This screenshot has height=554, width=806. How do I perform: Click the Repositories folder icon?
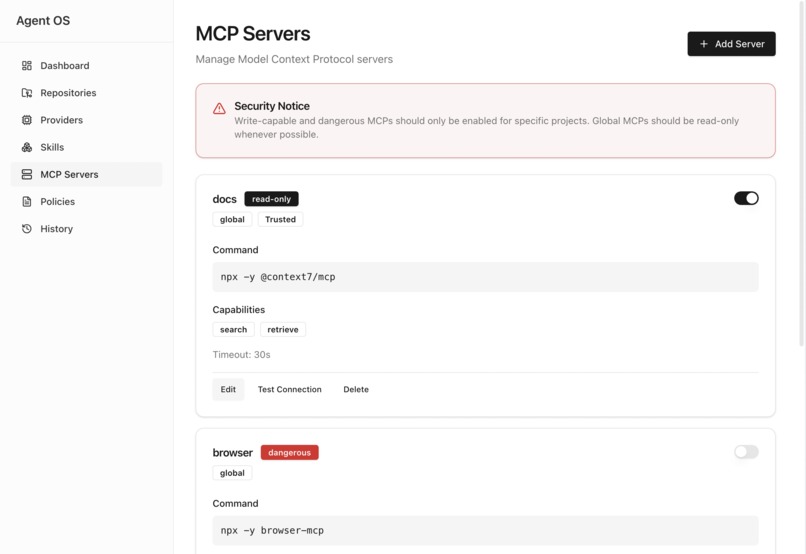tap(27, 93)
